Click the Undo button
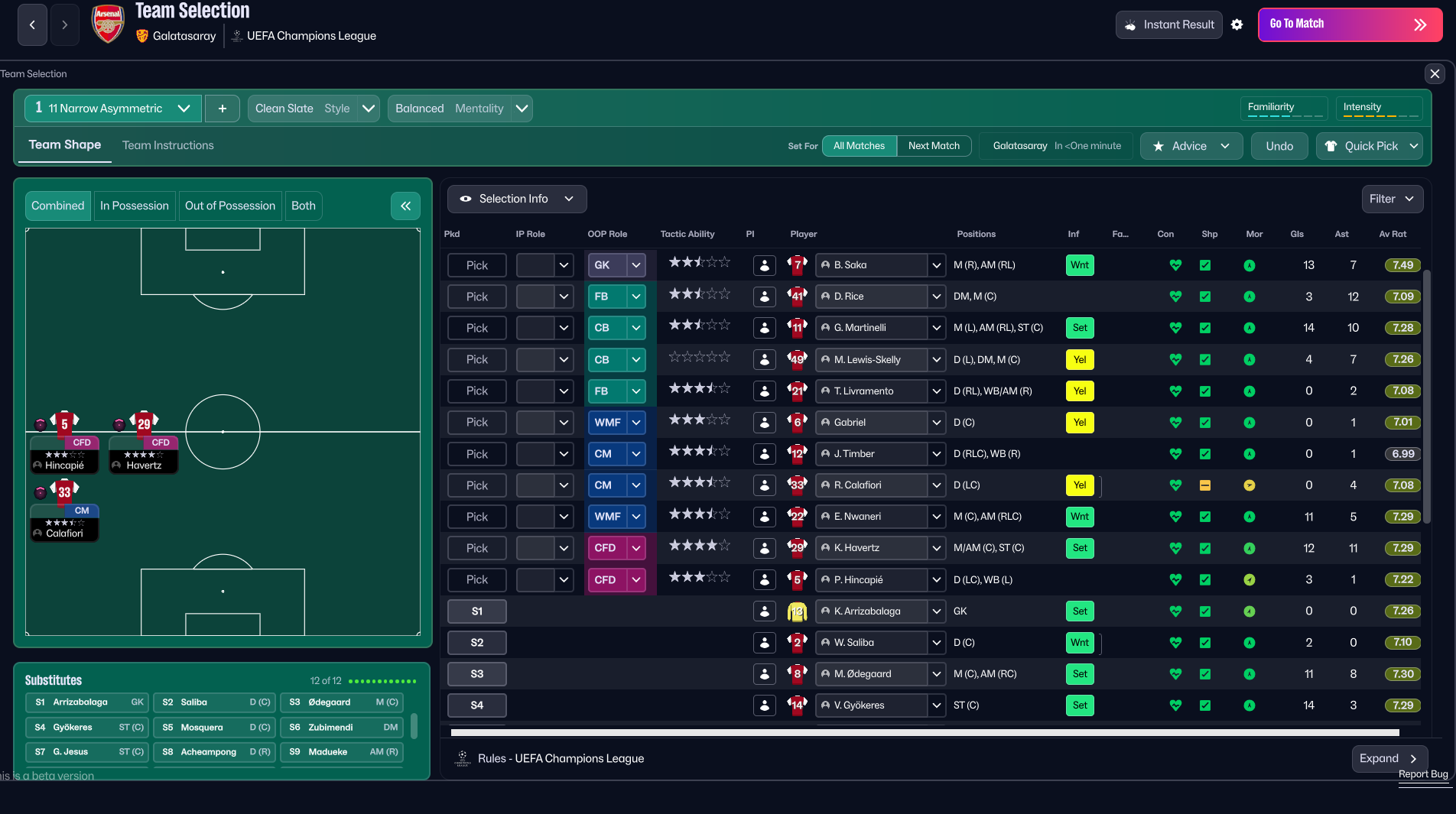Viewport: 1456px width, 814px height. (1279, 146)
